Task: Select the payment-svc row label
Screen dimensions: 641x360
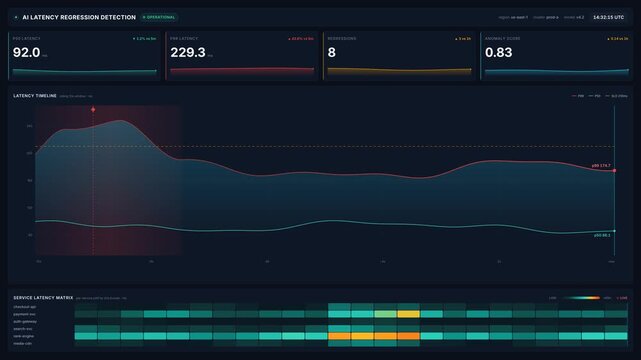Action: (x=24, y=314)
